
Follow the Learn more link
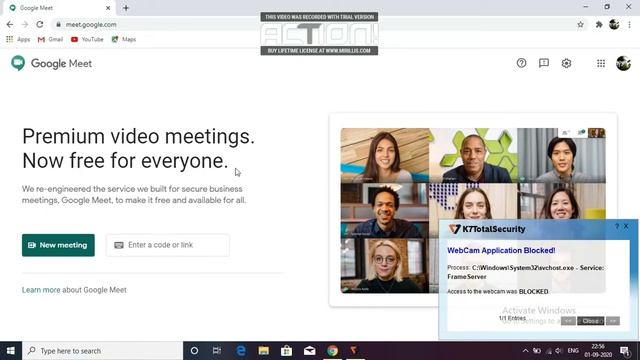point(41,290)
